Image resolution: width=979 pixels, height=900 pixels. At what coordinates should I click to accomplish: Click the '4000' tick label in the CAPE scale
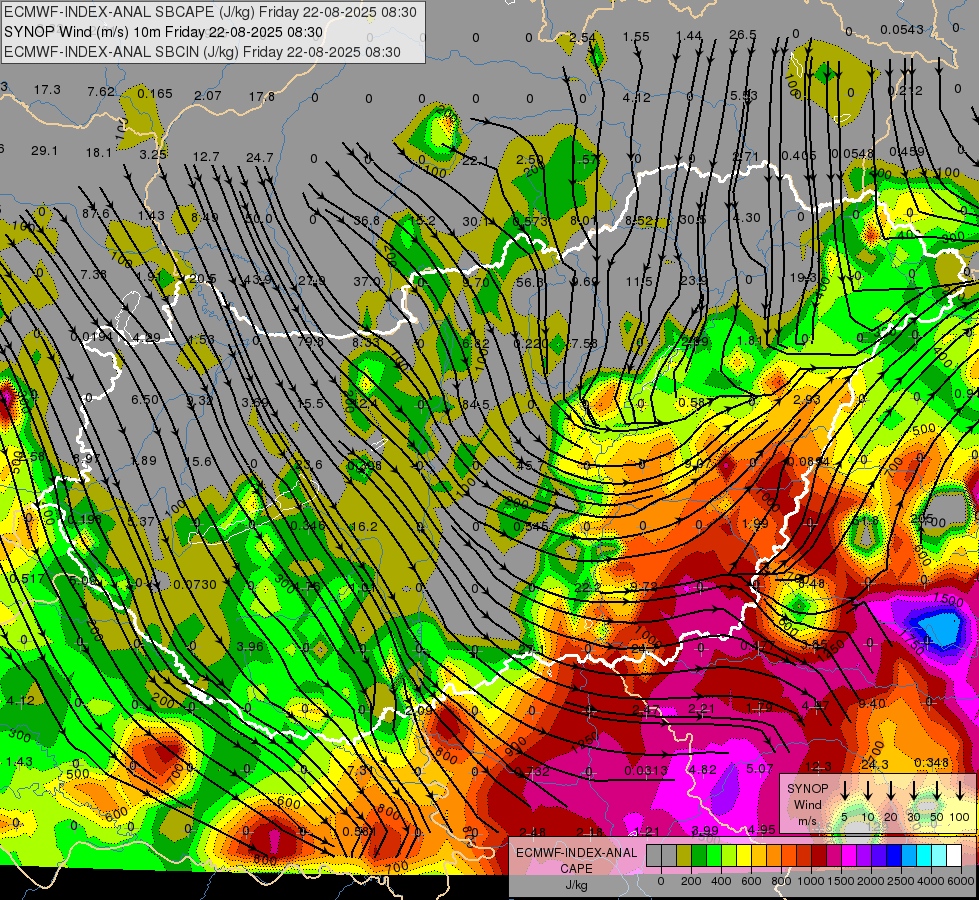tap(931, 881)
